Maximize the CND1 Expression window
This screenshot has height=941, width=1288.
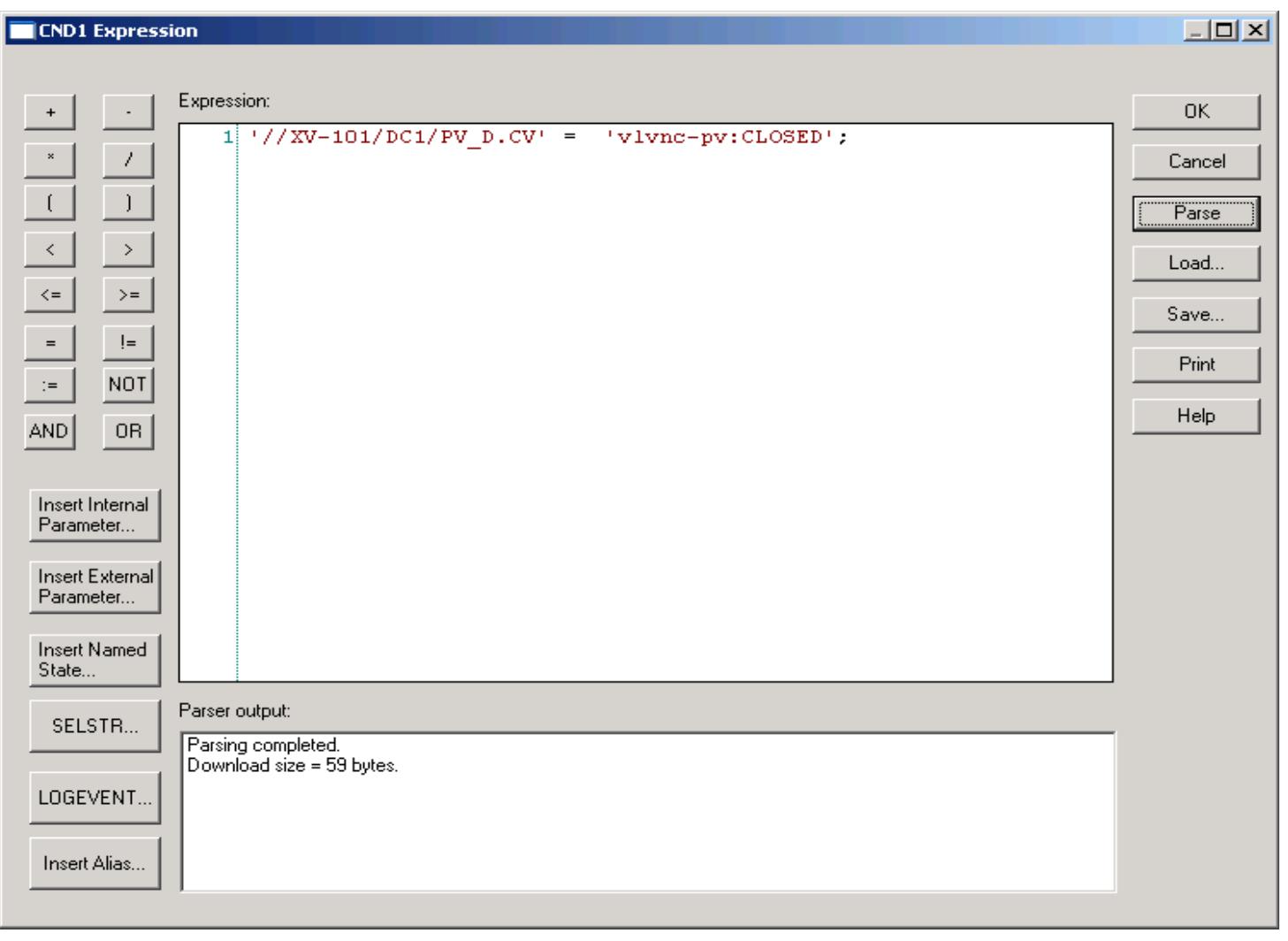tap(1225, 31)
